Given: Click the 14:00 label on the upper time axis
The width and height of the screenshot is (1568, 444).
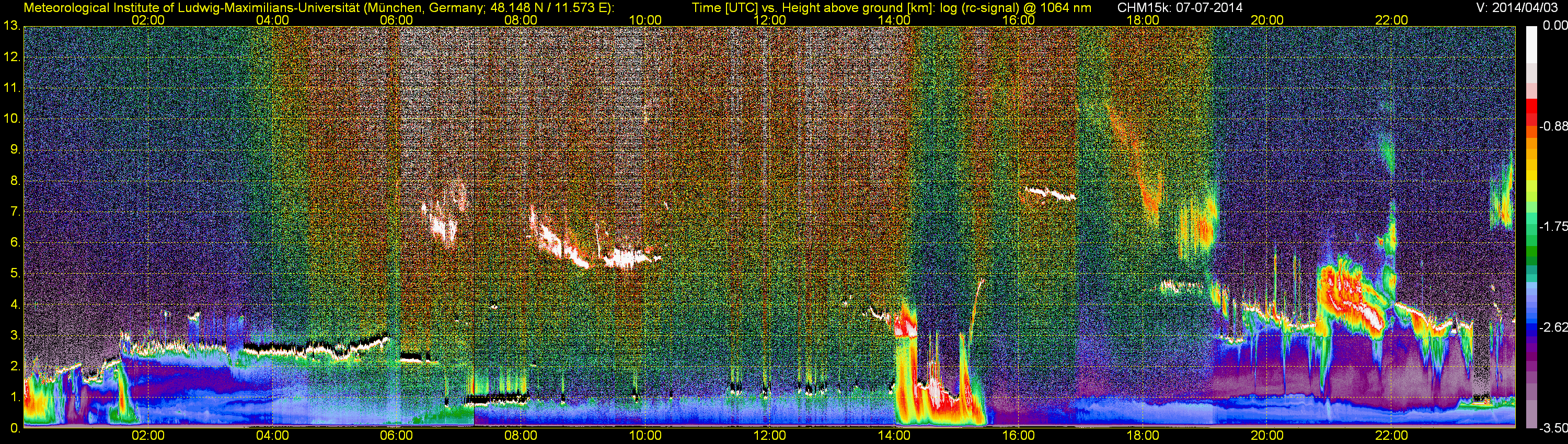Looking at the screenshot, I should (894, 20).
